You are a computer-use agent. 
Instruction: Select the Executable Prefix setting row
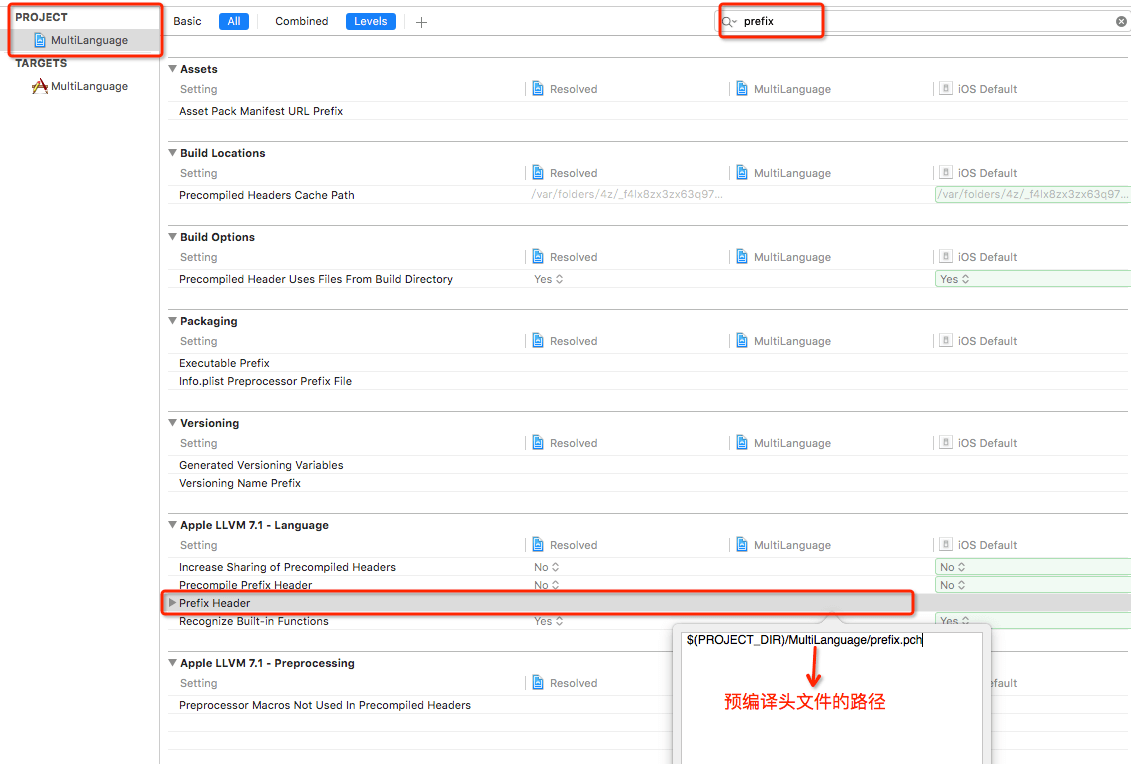pyautogui.click(x=224, y=363)
